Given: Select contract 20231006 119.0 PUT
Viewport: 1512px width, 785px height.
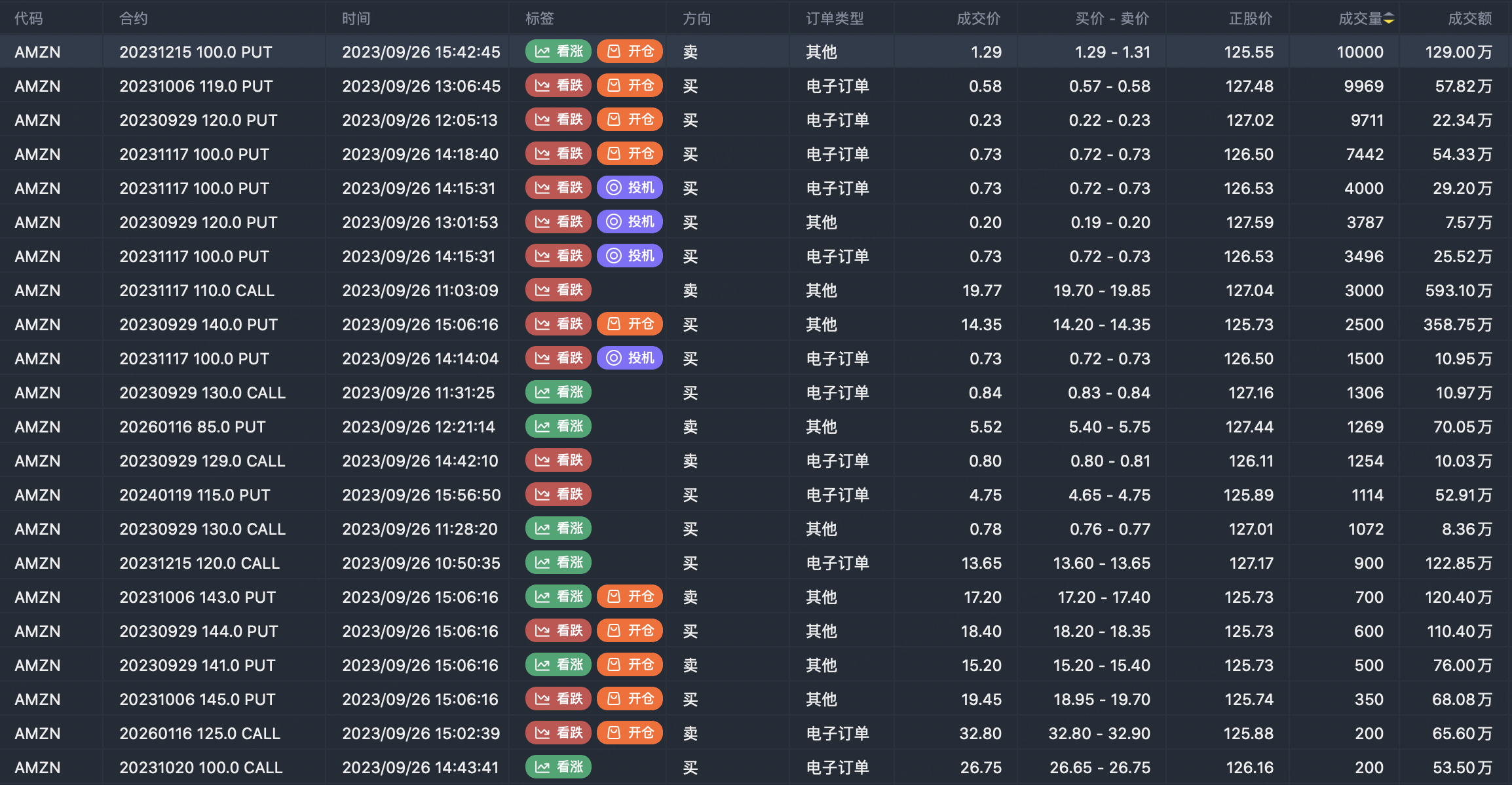Looking at the screenshot, I should click(x=196, y=86).
